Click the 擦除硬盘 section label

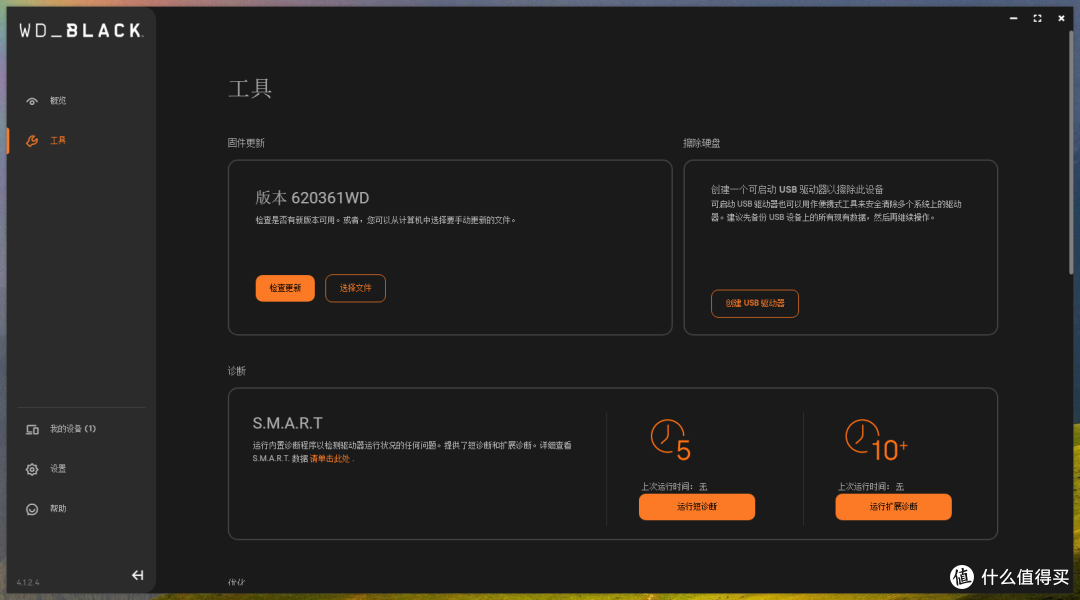(x=701, y=143)
